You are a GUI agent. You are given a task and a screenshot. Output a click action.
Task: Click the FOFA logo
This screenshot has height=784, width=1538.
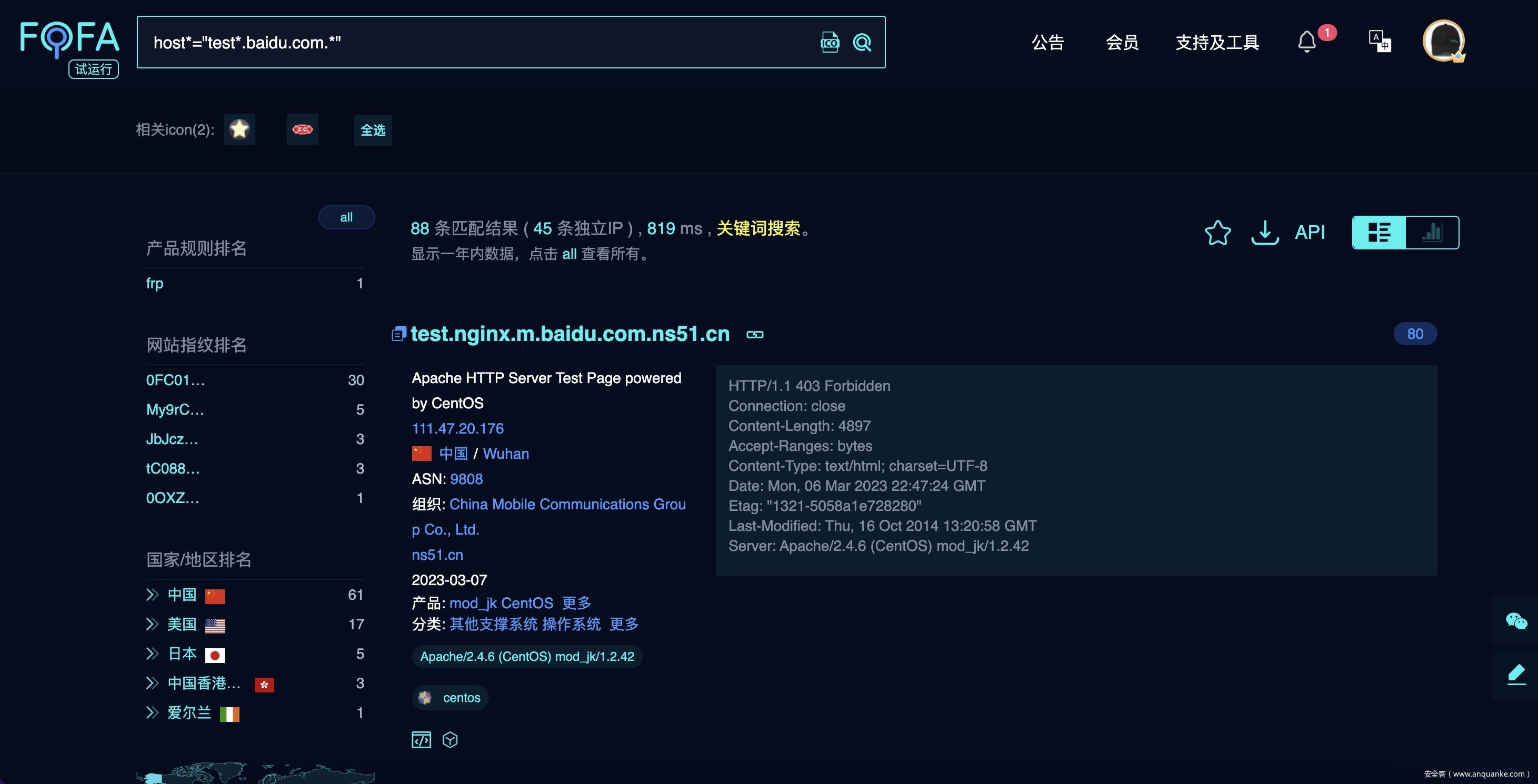point(70,38)
